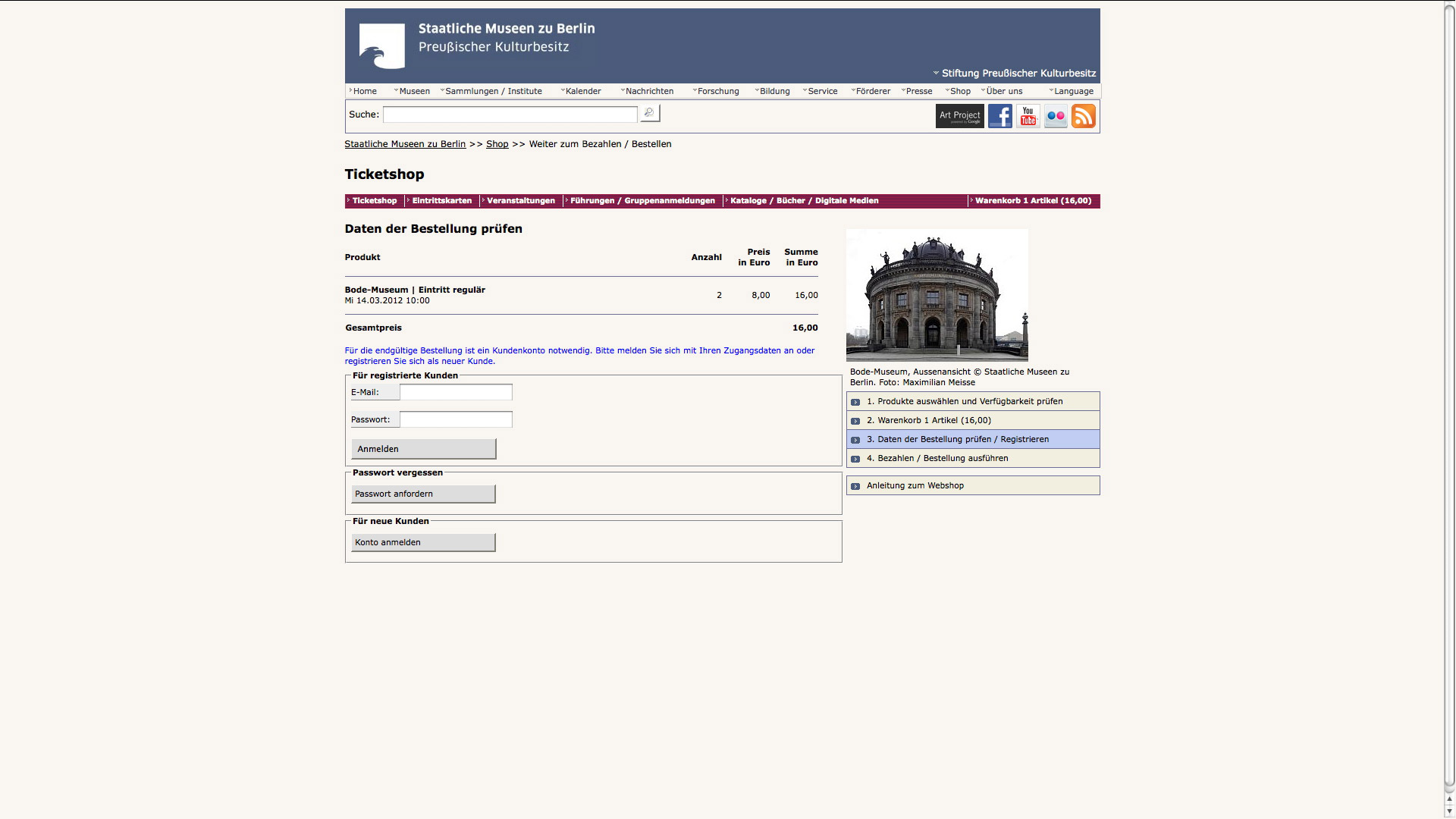Click the Shop breadcrumb link
This screenshot has height=819, width=1456.
497,144
